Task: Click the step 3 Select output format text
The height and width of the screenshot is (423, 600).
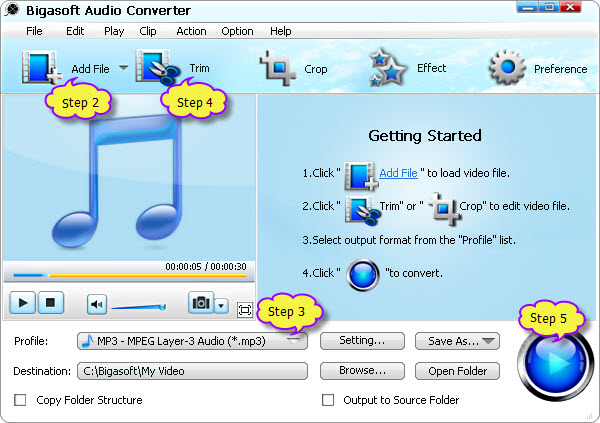Action: point(409,240)
